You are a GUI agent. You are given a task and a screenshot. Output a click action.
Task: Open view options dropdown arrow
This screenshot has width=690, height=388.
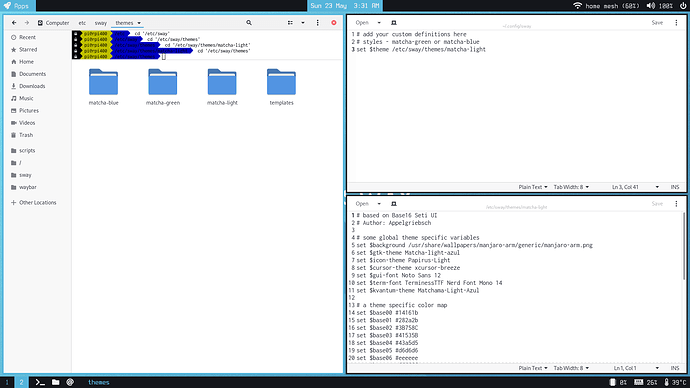point(303,23)
